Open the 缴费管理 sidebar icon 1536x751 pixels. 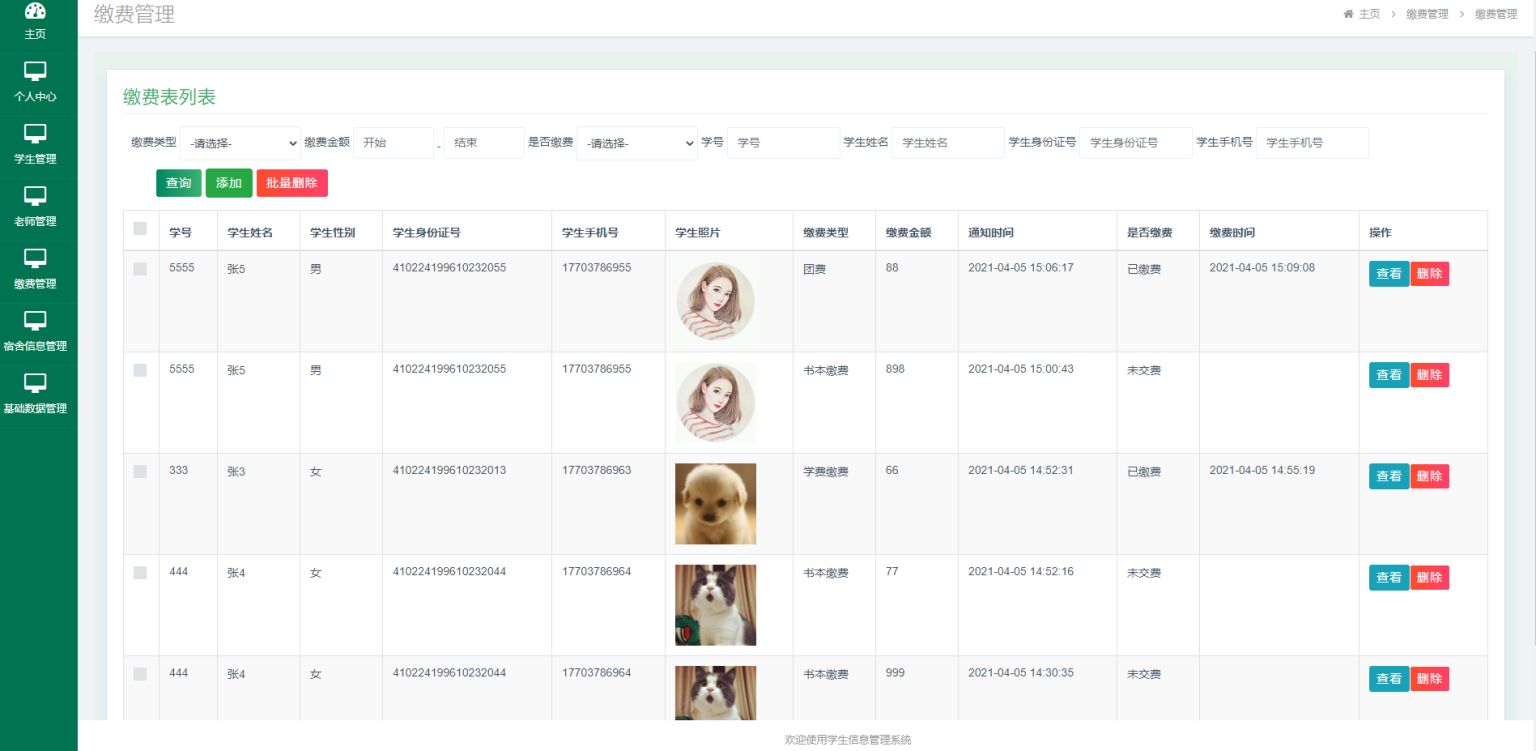(x=35, y=258)
